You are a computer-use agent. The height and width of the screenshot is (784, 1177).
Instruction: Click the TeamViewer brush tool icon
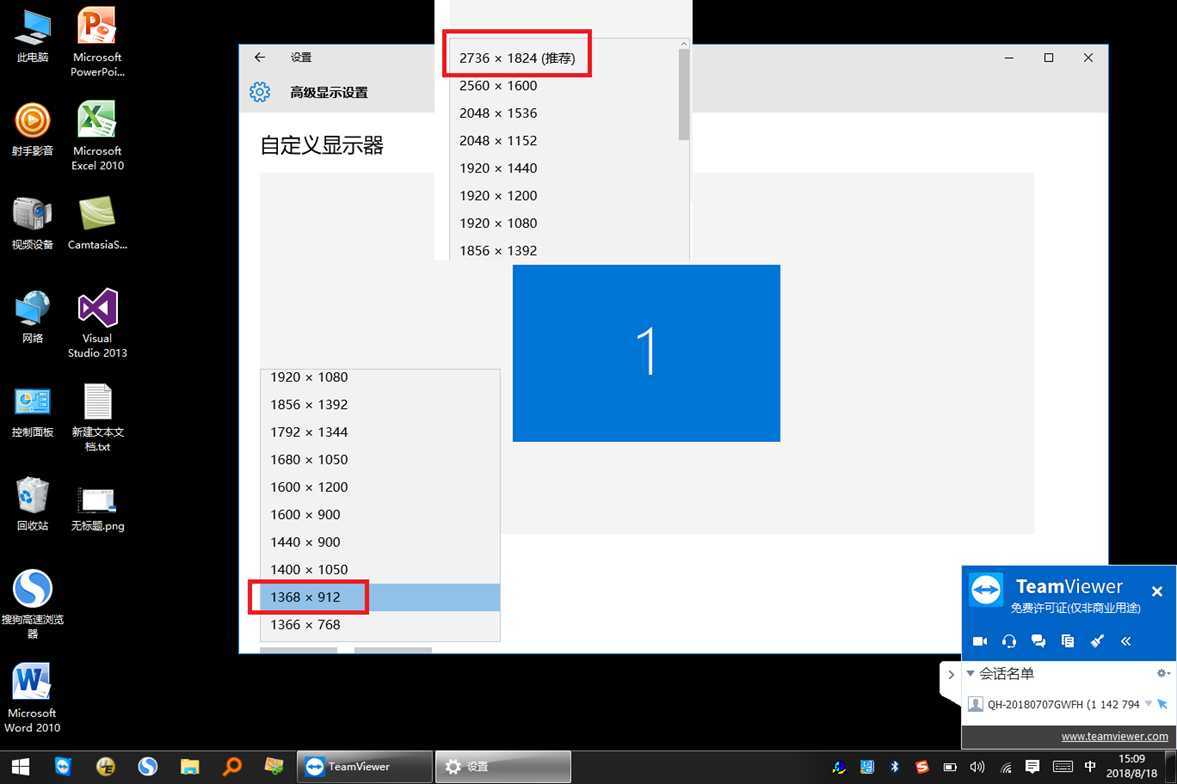1097,641
